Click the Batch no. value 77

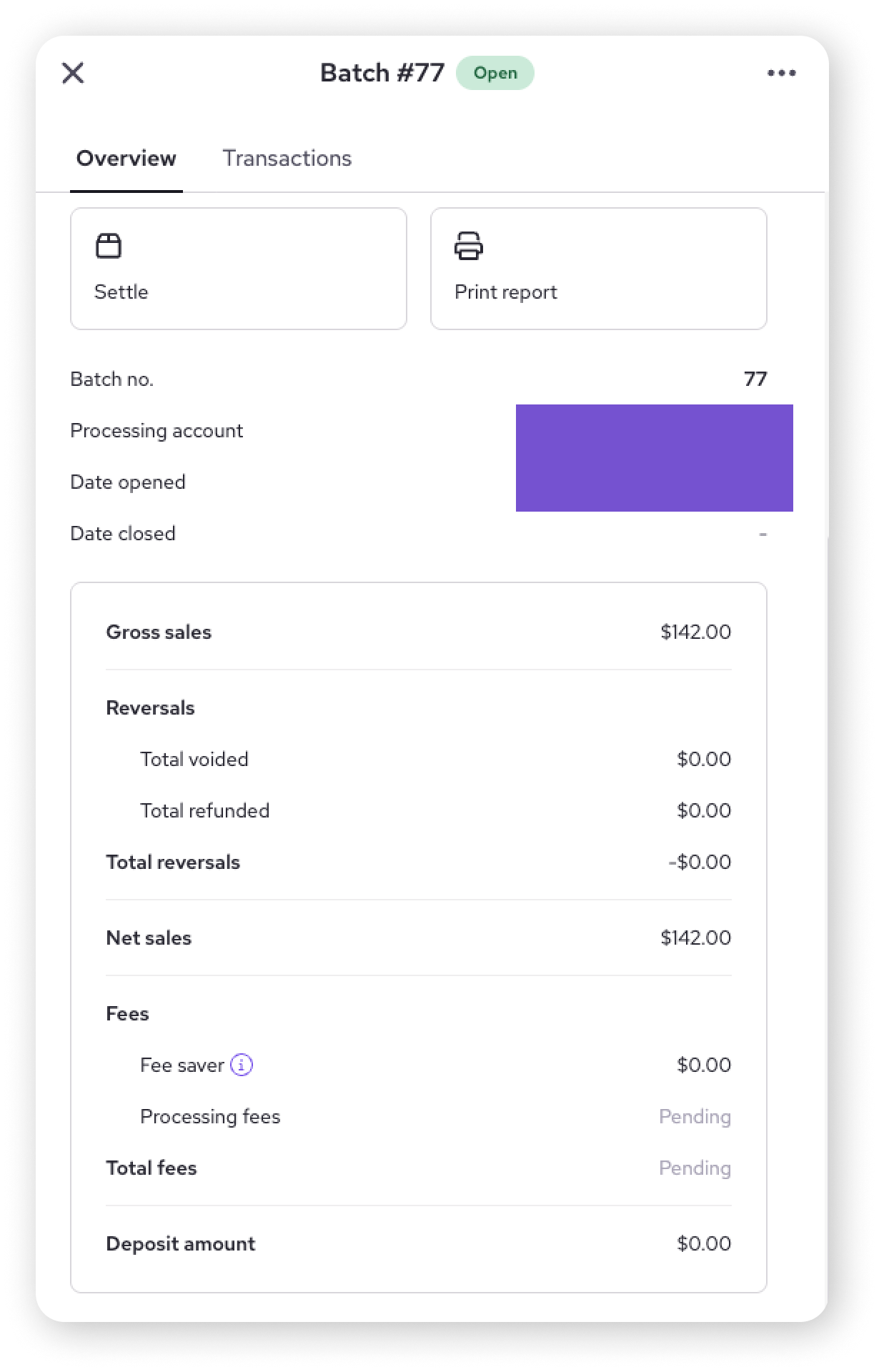click(x=755, y=379)
